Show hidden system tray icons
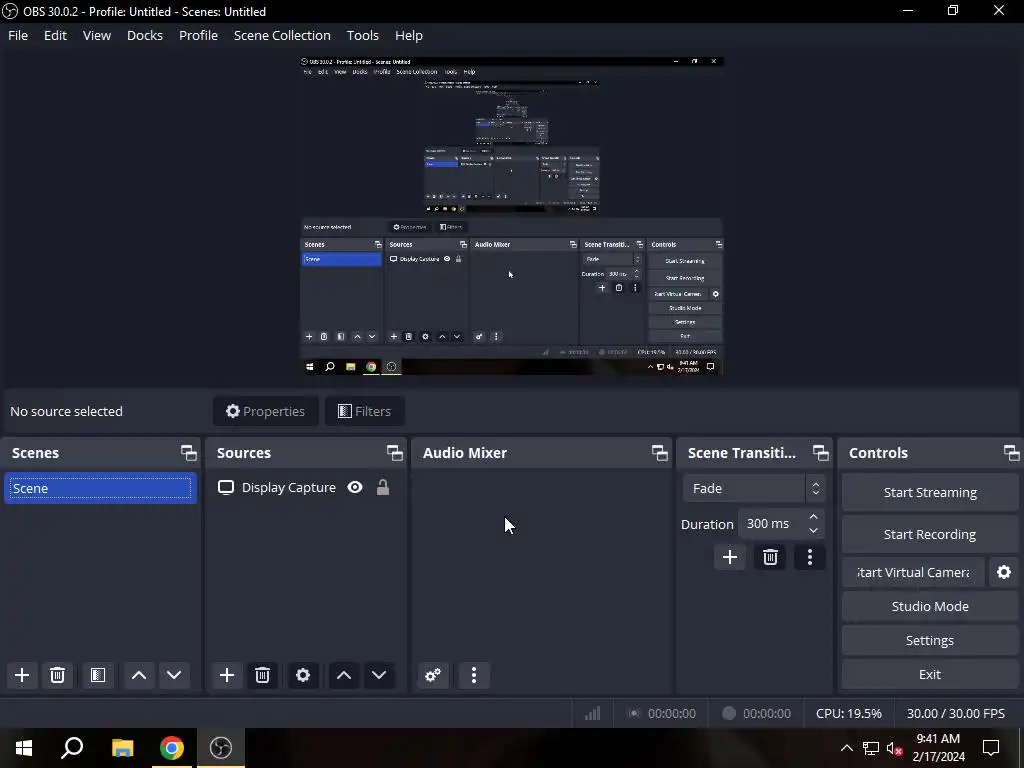The image size is (1024, 768). coord(846,748)
